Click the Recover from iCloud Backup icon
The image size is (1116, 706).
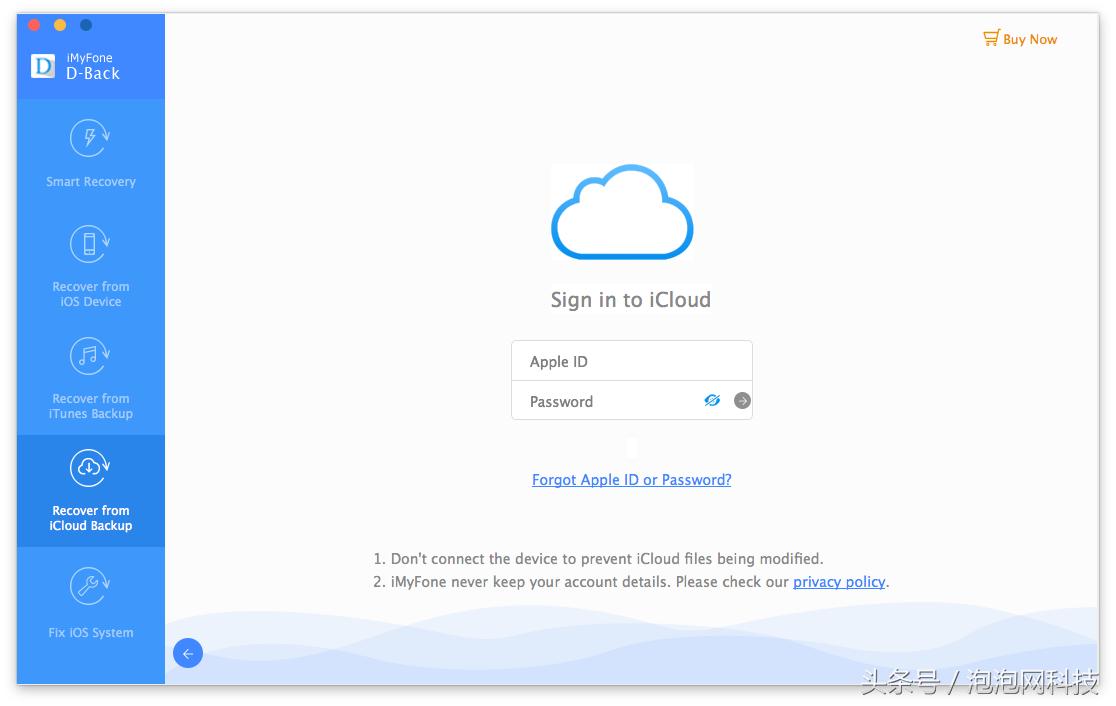coord(90,467)
